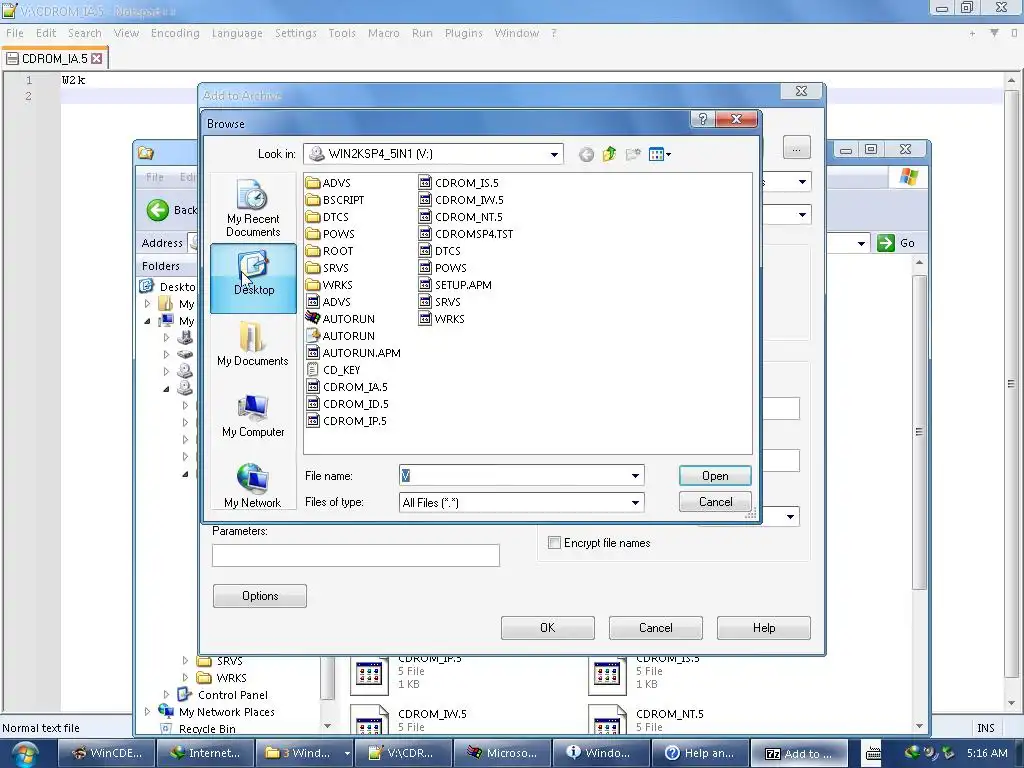Viewport: 1024px width, 768px height.
Task: Switch to Help an... taskbar button
Action: [x=699, y=753]
